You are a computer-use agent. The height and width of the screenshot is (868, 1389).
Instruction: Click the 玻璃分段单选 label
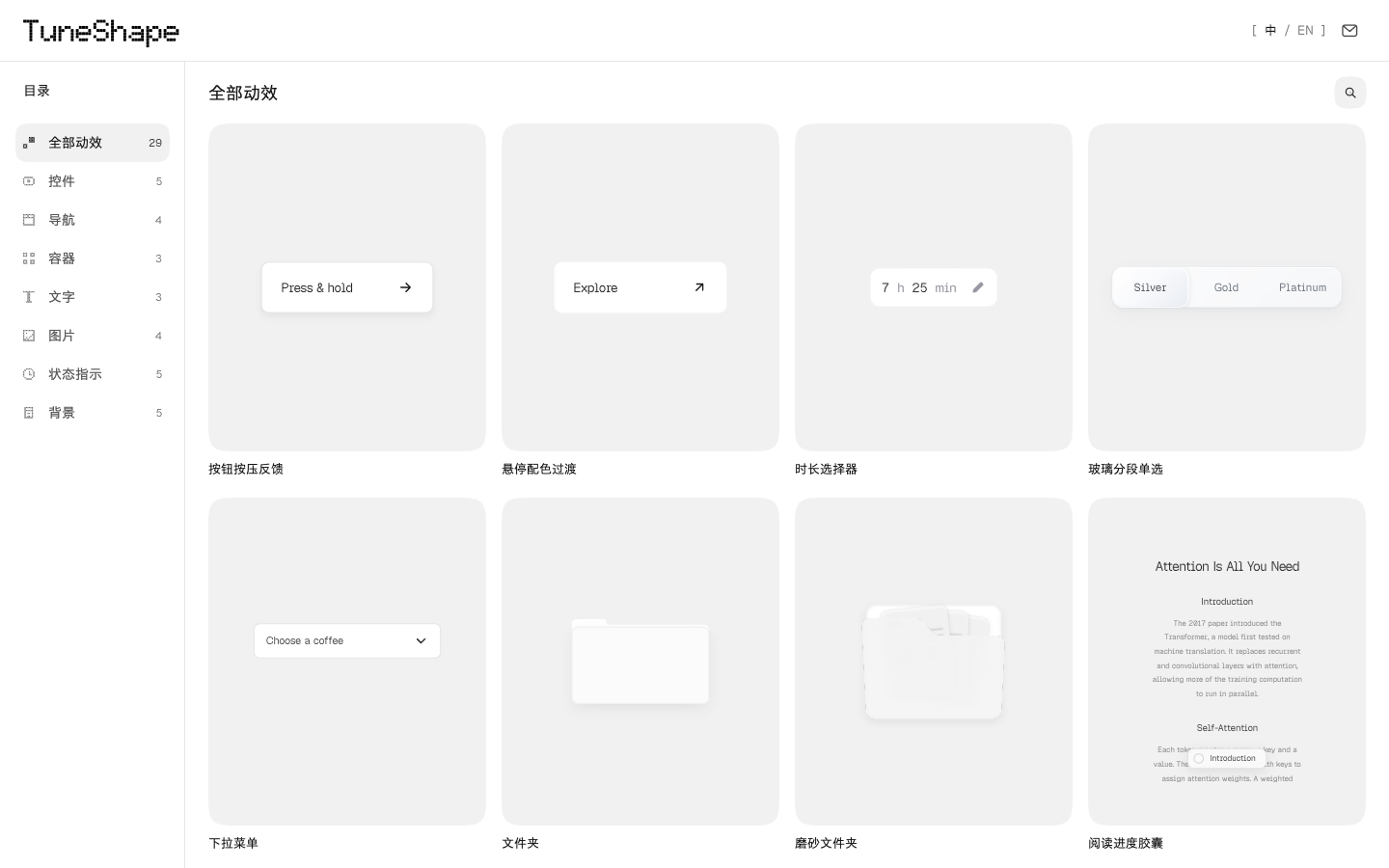pyautogui.click(x=1126, y=469)
